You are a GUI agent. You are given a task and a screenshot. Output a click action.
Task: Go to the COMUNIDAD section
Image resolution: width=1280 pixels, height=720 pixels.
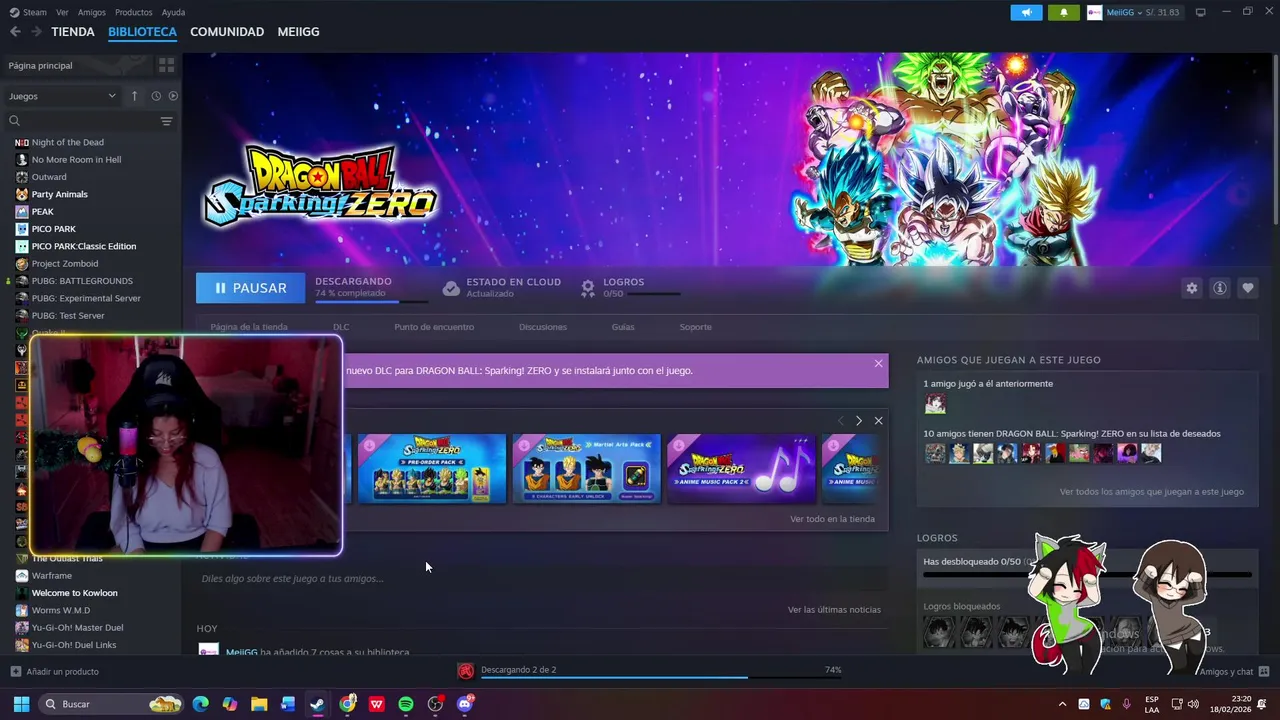click(227, 32)
